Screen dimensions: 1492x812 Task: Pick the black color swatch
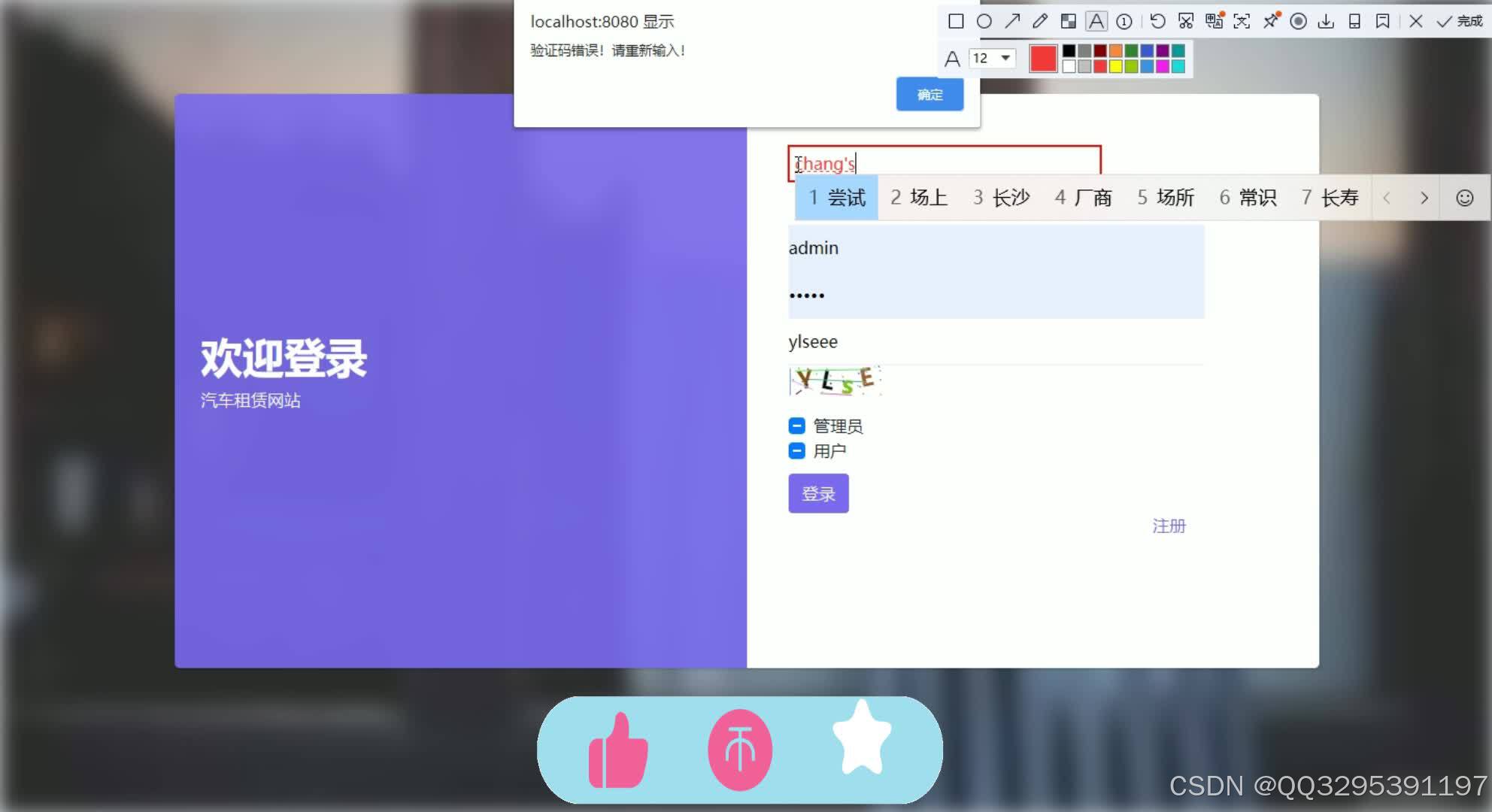(x=1069, y=50)
